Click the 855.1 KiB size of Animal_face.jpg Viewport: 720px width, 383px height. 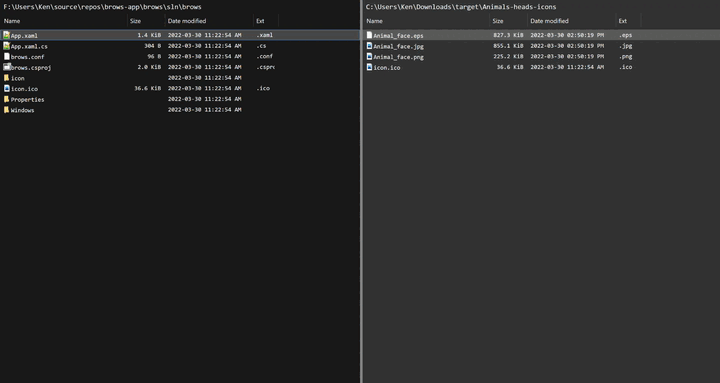point(508,45)
